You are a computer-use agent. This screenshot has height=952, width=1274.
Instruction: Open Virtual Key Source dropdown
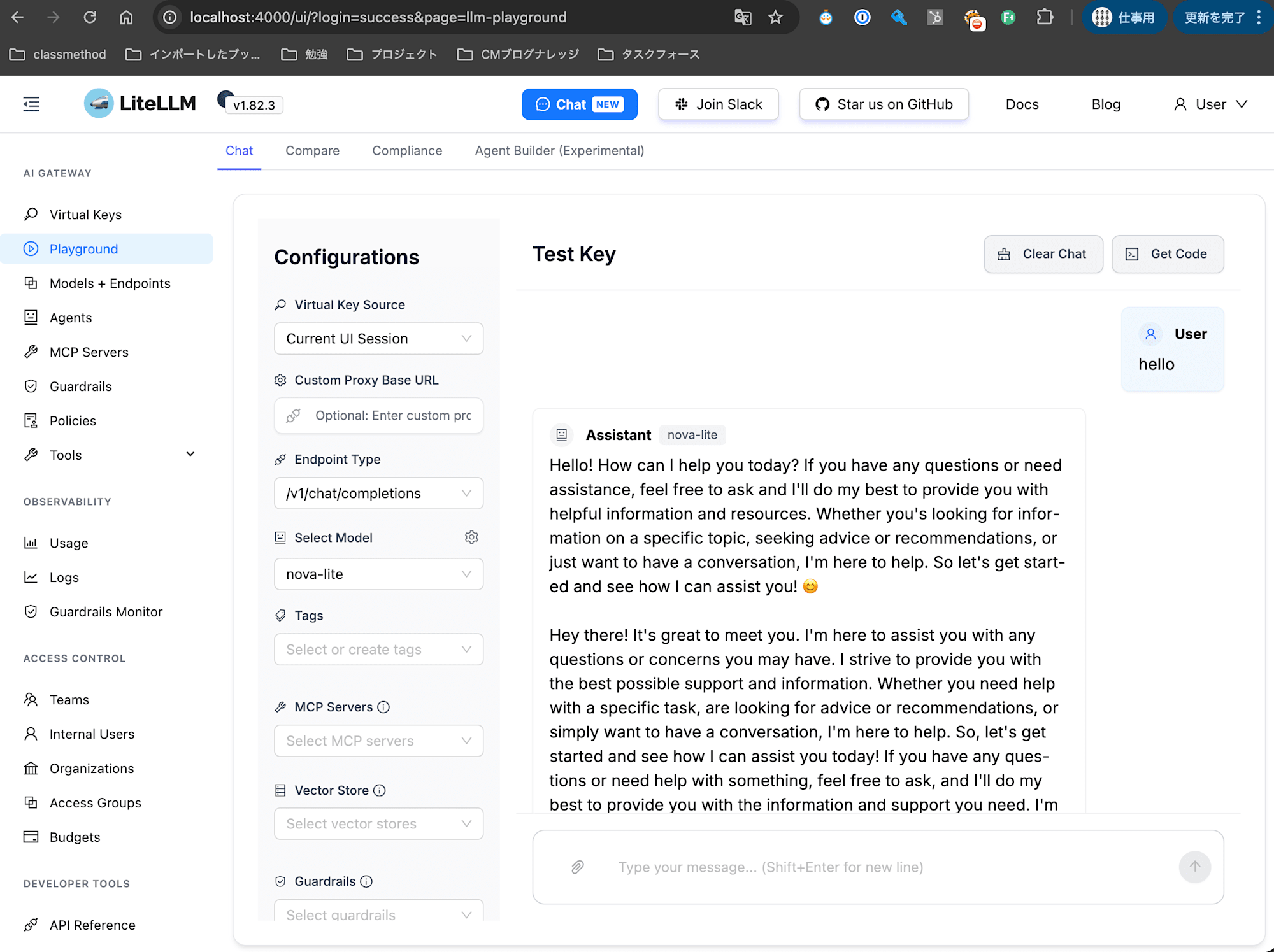pos(378,339)
